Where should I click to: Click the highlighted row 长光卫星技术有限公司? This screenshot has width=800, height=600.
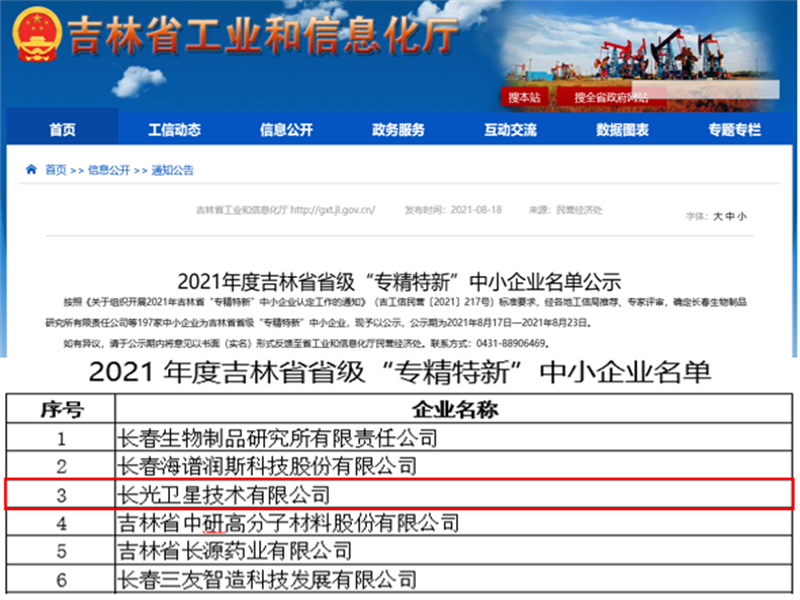[x=400, y=494]
